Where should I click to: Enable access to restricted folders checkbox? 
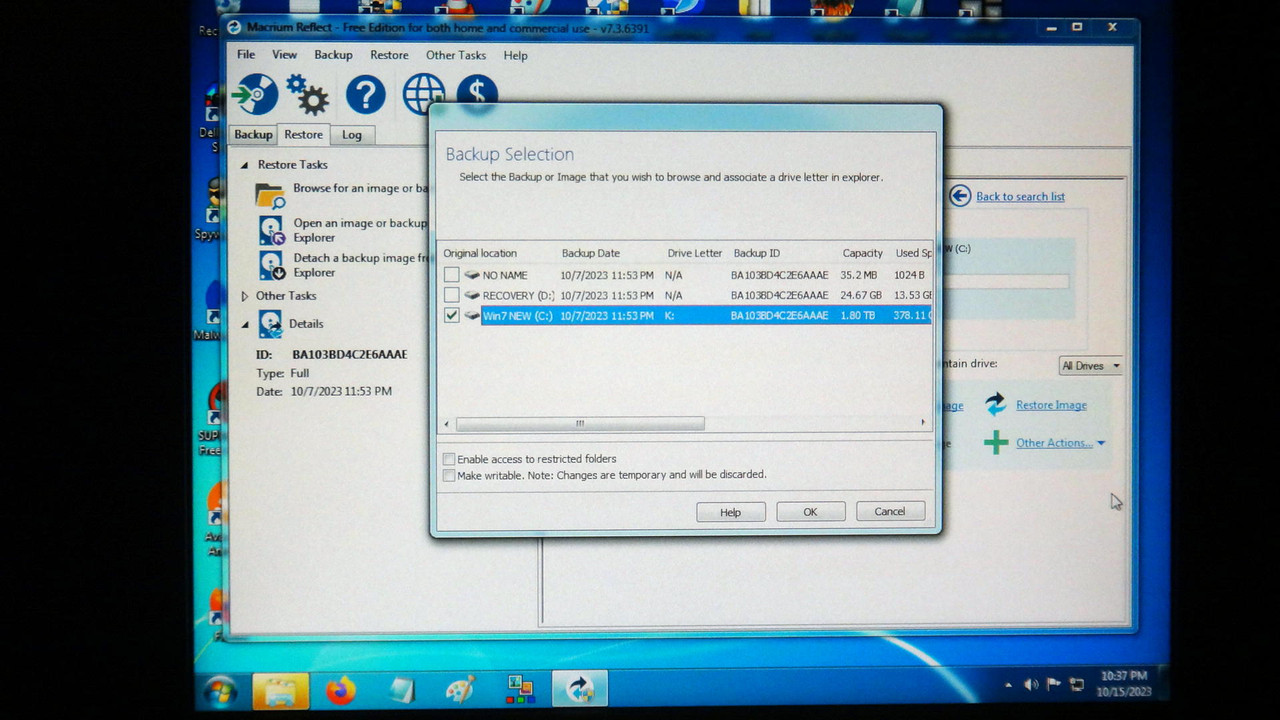click(449, 459)
